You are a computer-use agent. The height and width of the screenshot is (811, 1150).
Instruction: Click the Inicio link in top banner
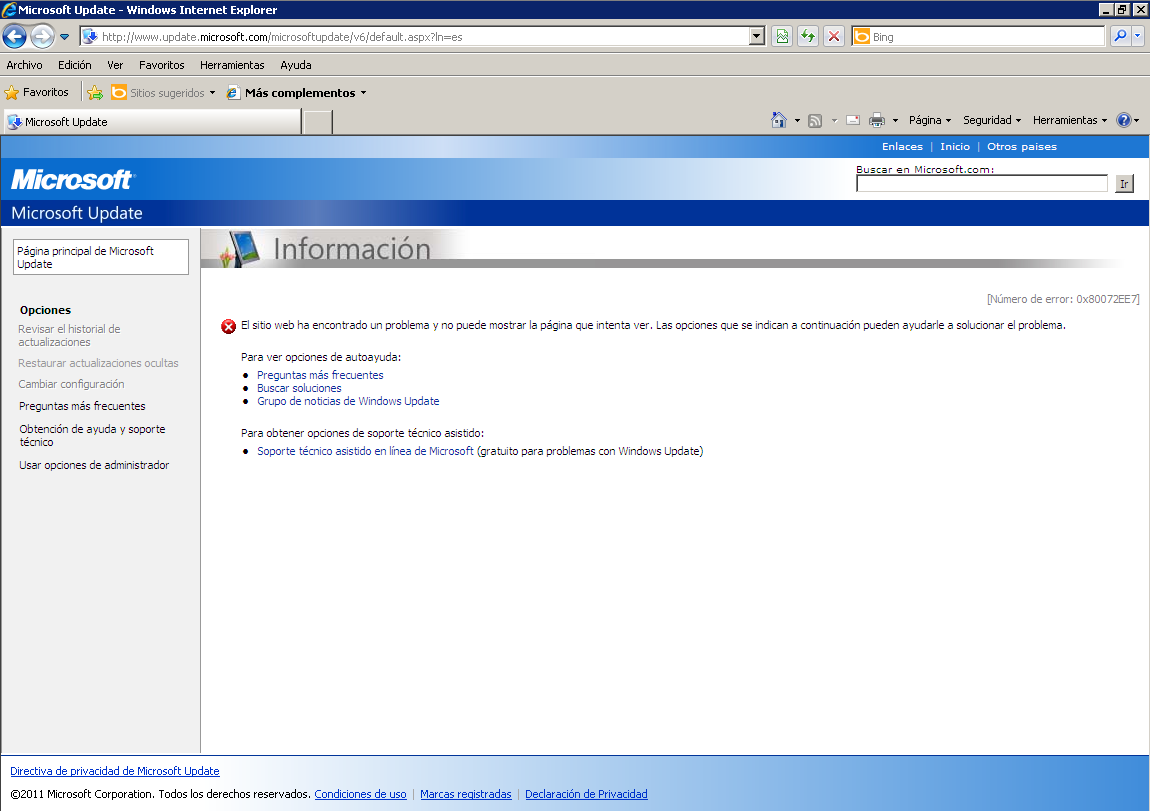(955, 147)
